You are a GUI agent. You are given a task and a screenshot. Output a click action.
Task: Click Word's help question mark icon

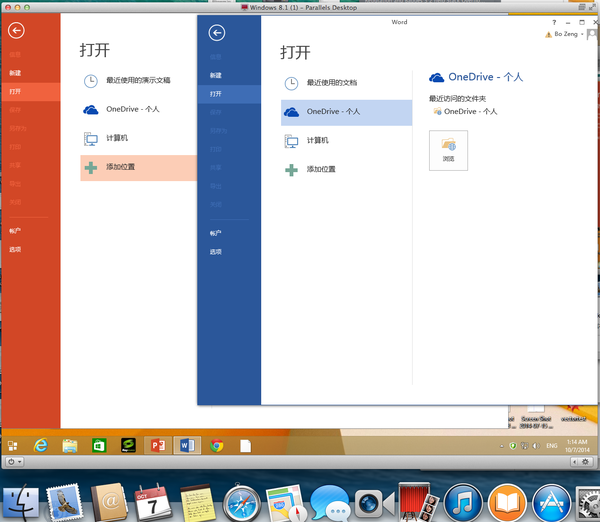(x=554, y=23)
